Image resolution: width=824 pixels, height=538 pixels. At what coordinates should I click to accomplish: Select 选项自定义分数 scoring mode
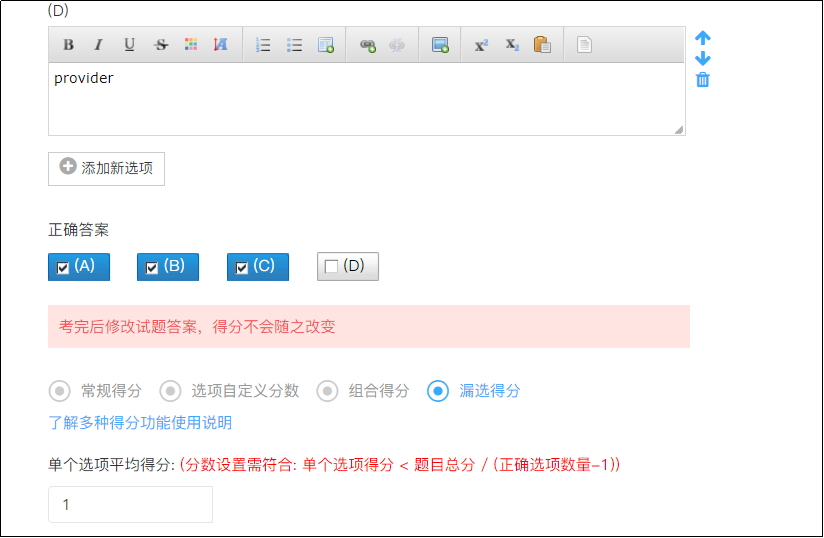pyautogui.click(x=170, y=391)
